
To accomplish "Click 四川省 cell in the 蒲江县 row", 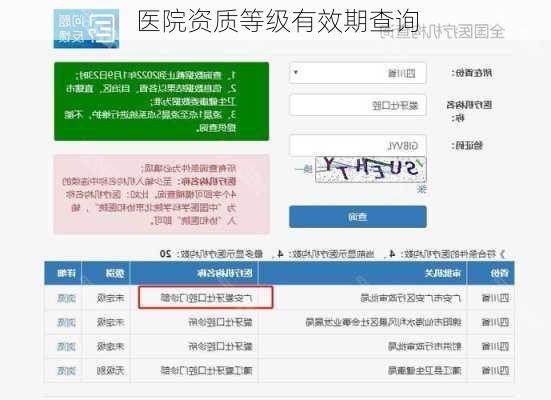I will click(x=495, y=370).
